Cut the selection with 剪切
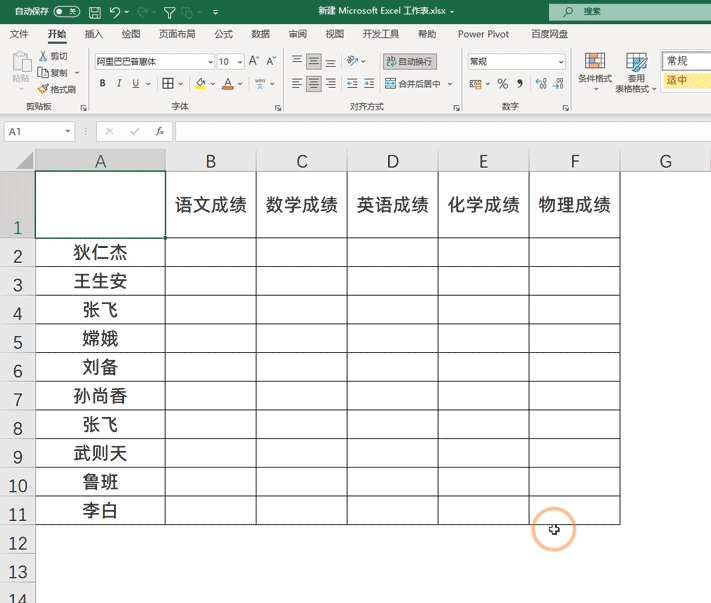The image size is (711, 603). (x=53, y=56)
